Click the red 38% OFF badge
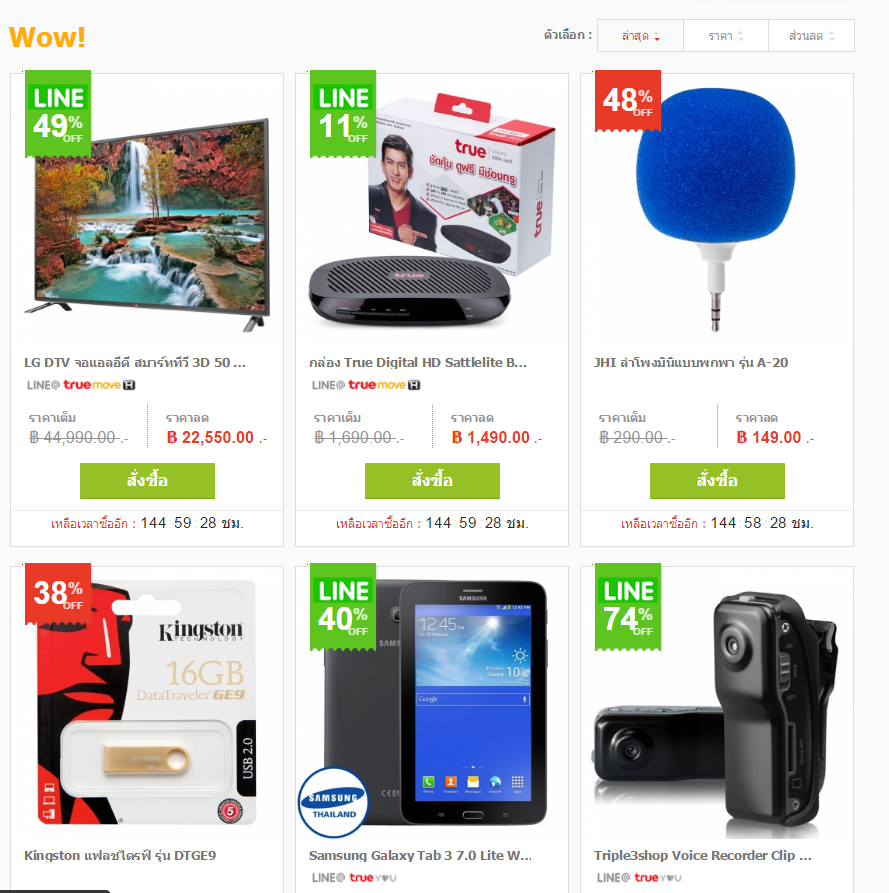The width and height of the screenshot is (889, 893). (58, 594)
